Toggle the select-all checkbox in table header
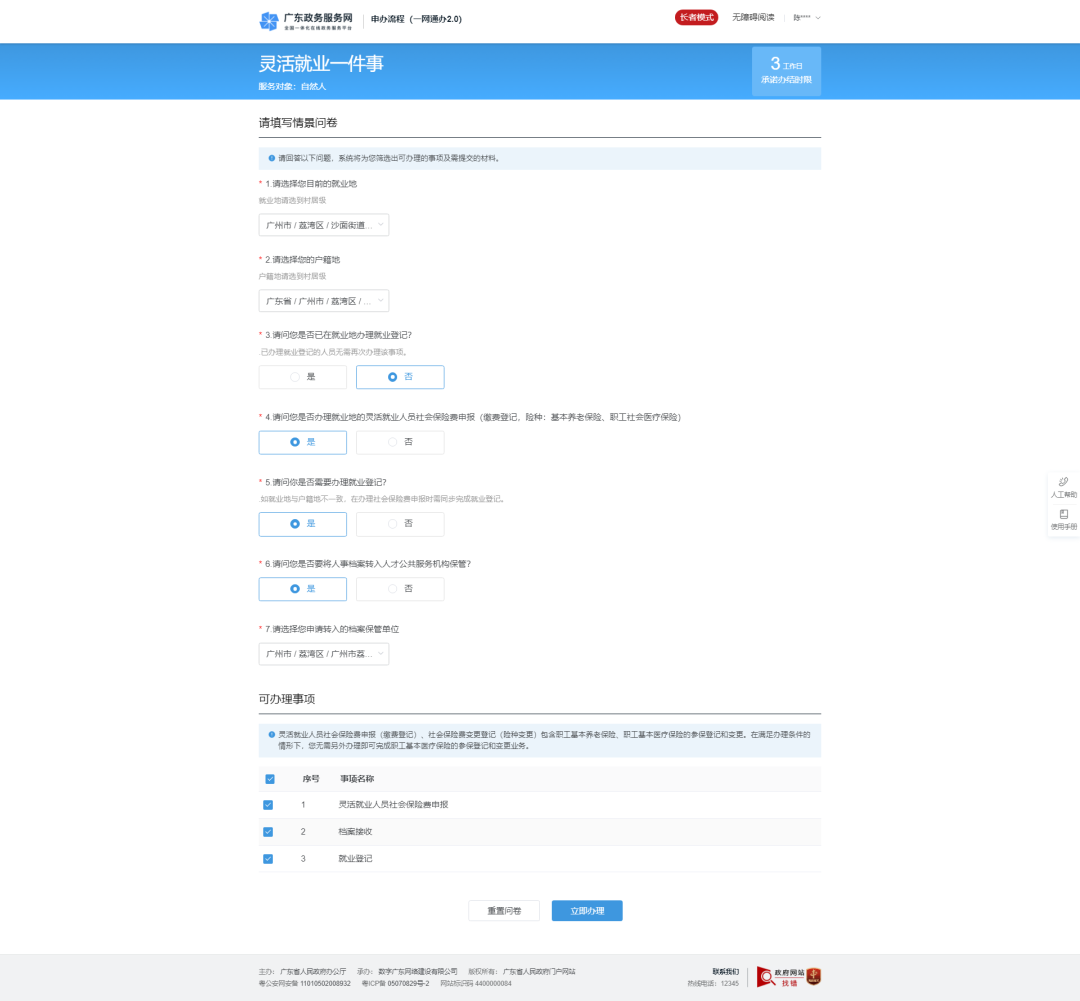The height and width of the screenshot is (1001, 1080). click(270, 779)
